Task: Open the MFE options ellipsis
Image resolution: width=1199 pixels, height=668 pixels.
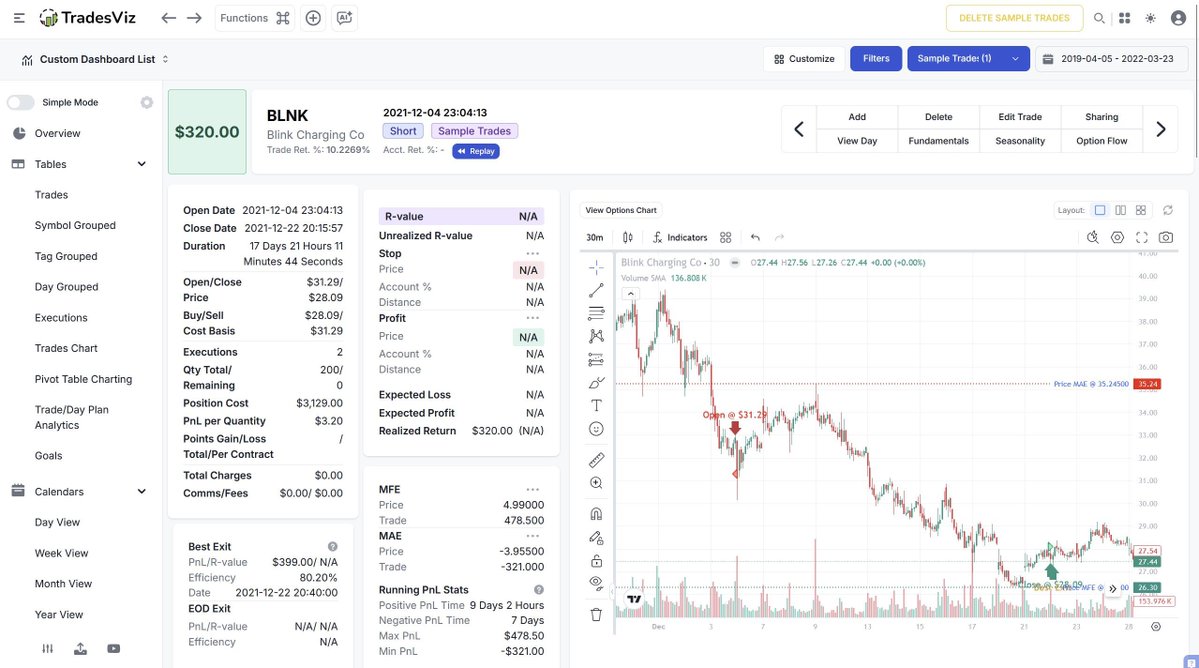Action: [532, 490]
